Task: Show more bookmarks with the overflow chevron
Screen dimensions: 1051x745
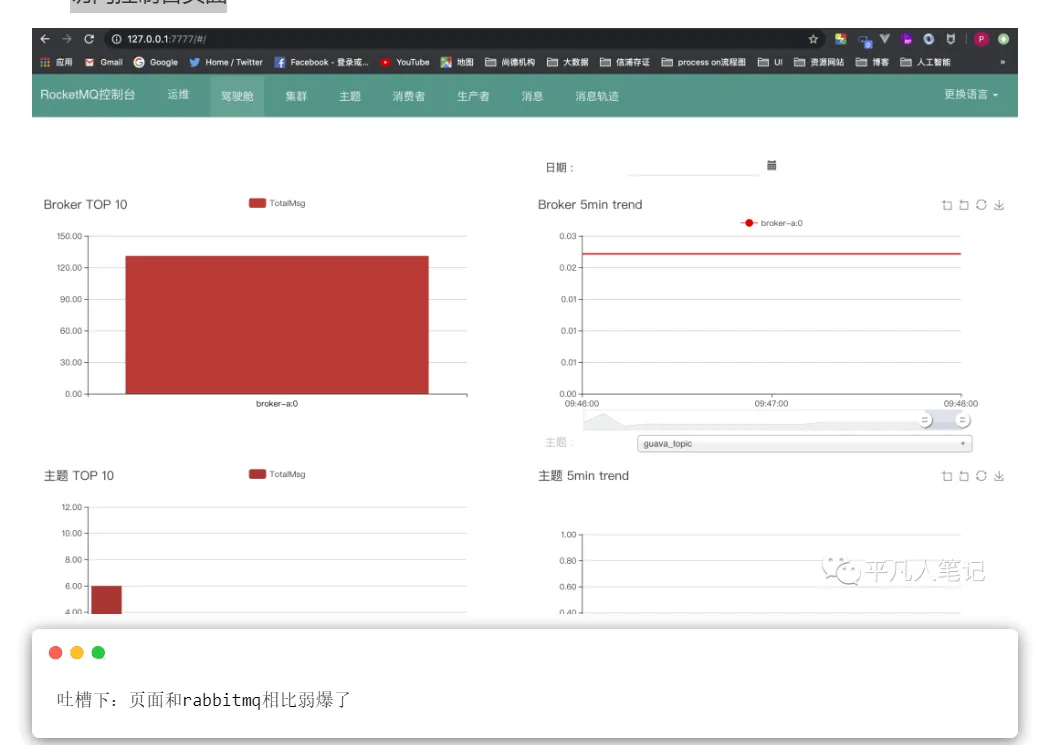Action: point(1003,62)
